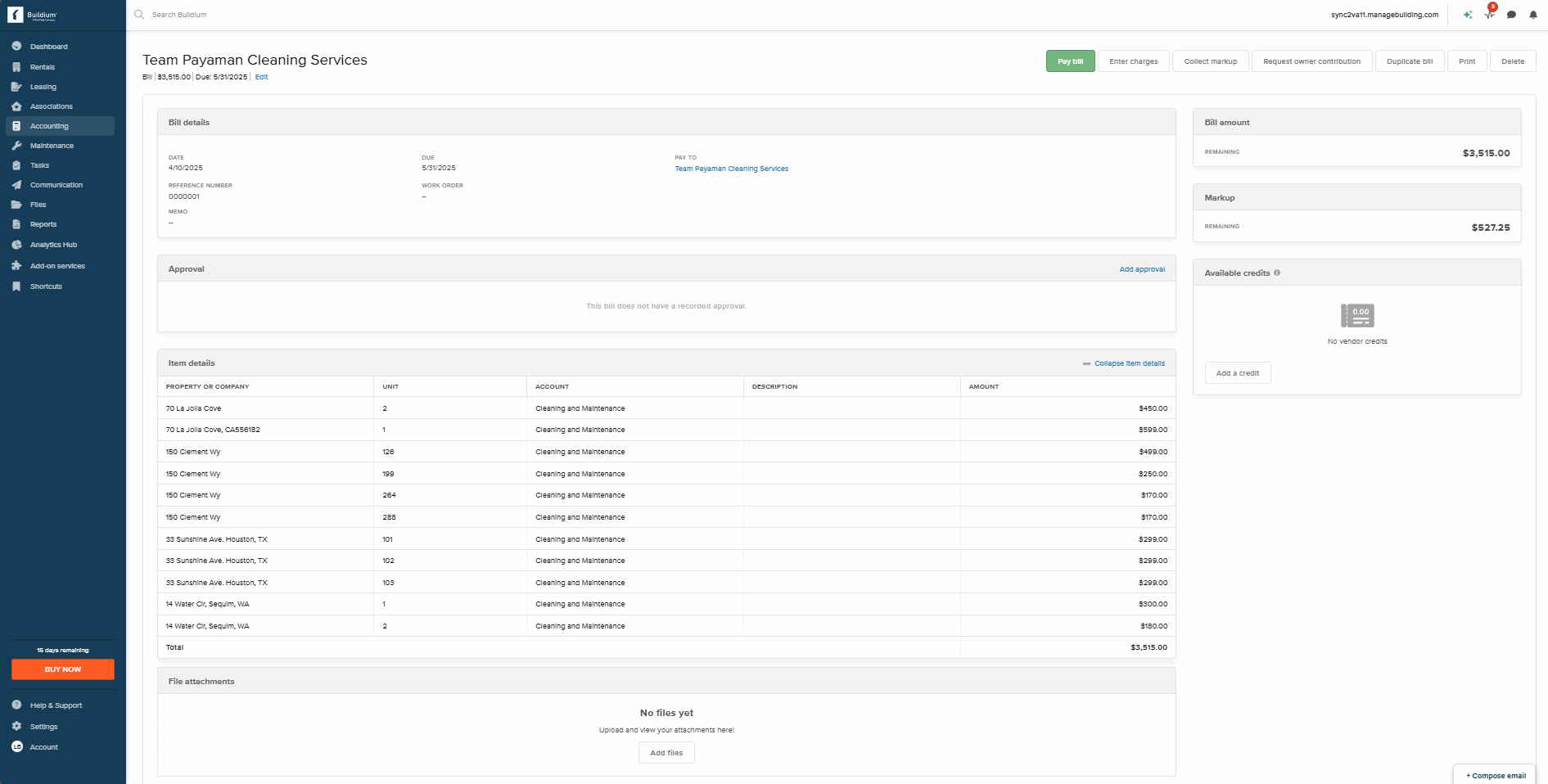The width and height of the screenshot is (1548, 784).
Task: Click the Associations house icon
Action: [x=16, y=106]
